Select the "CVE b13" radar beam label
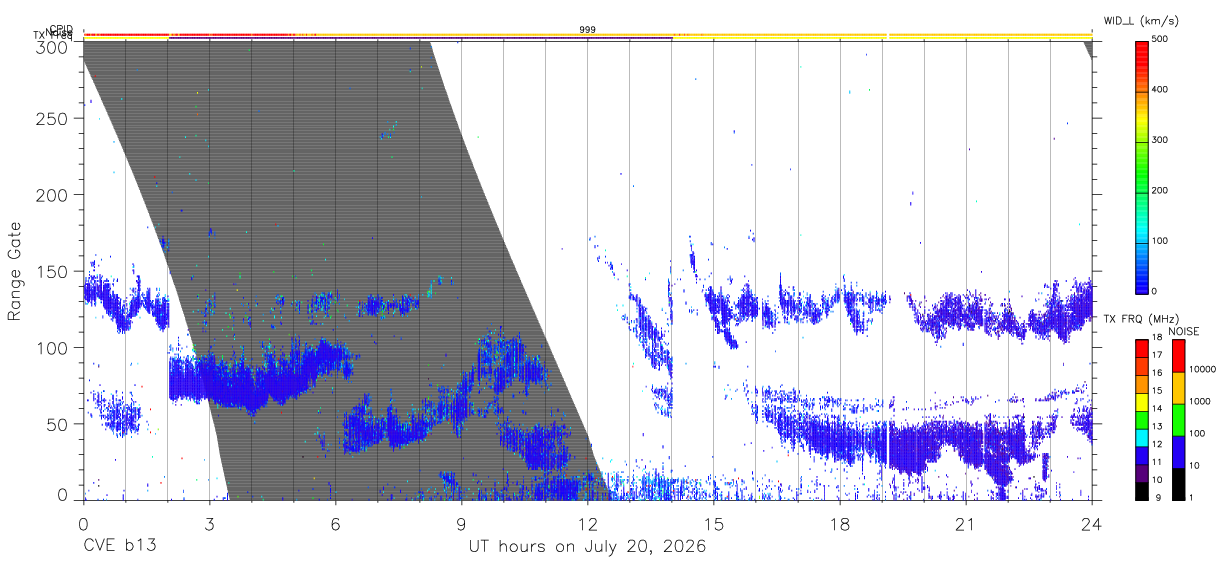 [119, 547]
